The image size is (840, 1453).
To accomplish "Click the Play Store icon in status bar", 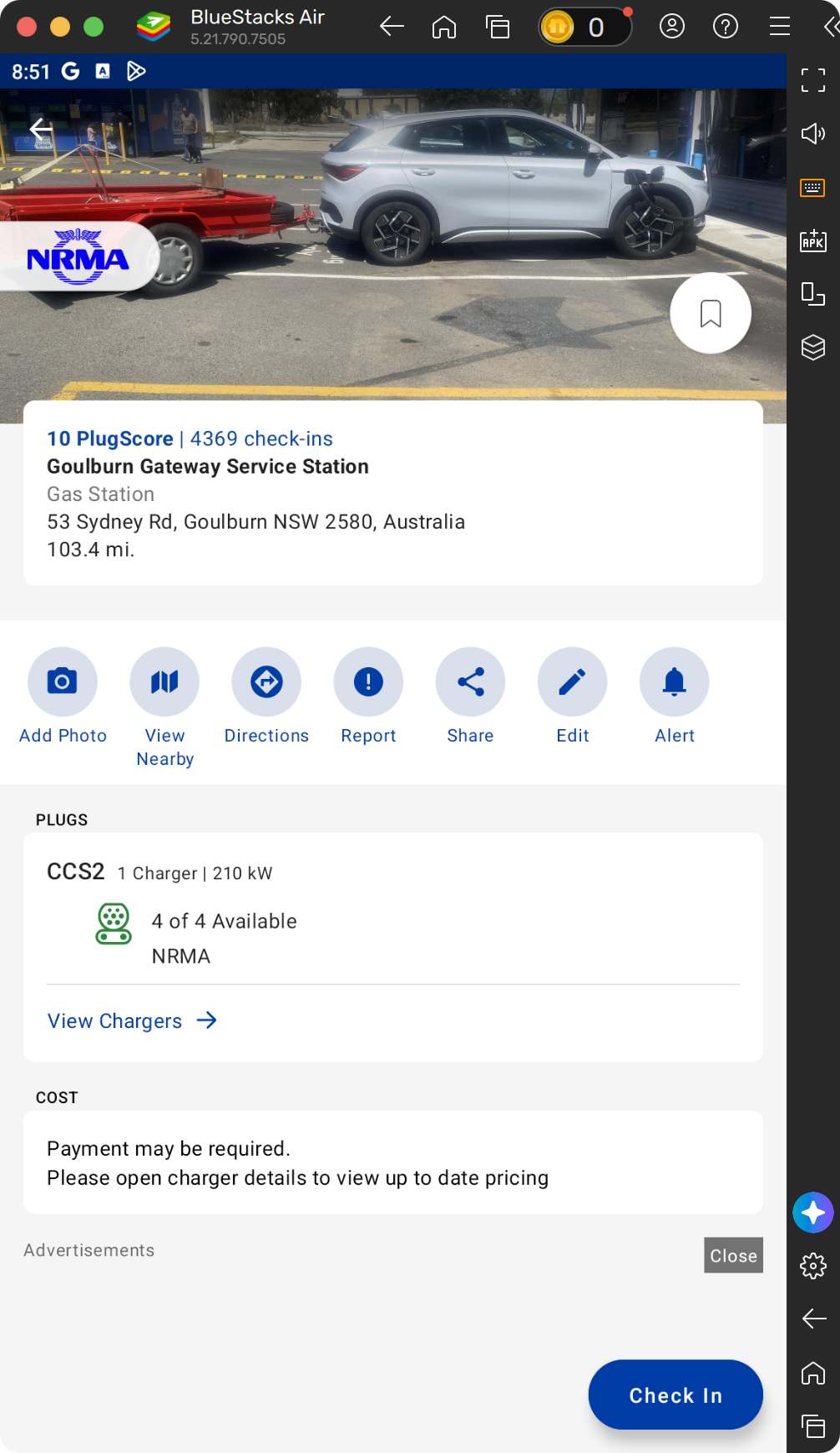I will point(136,72).
